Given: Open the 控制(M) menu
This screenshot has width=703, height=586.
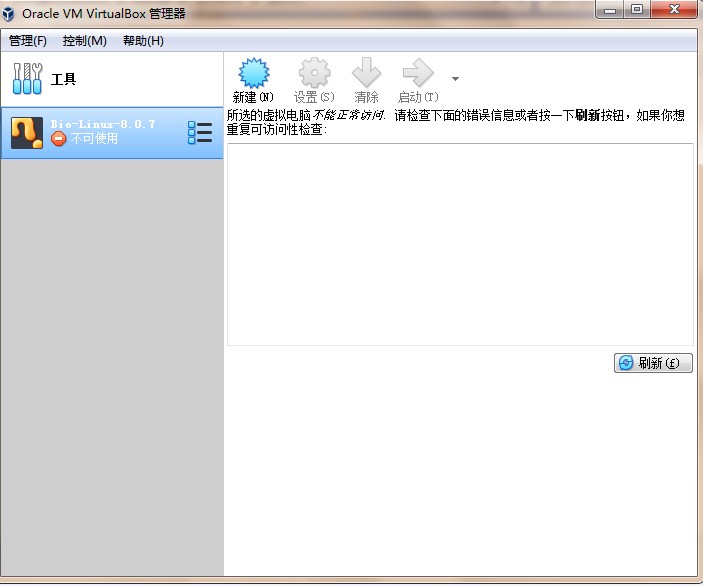Looking at the screenshot, I should tap(85, 41).
